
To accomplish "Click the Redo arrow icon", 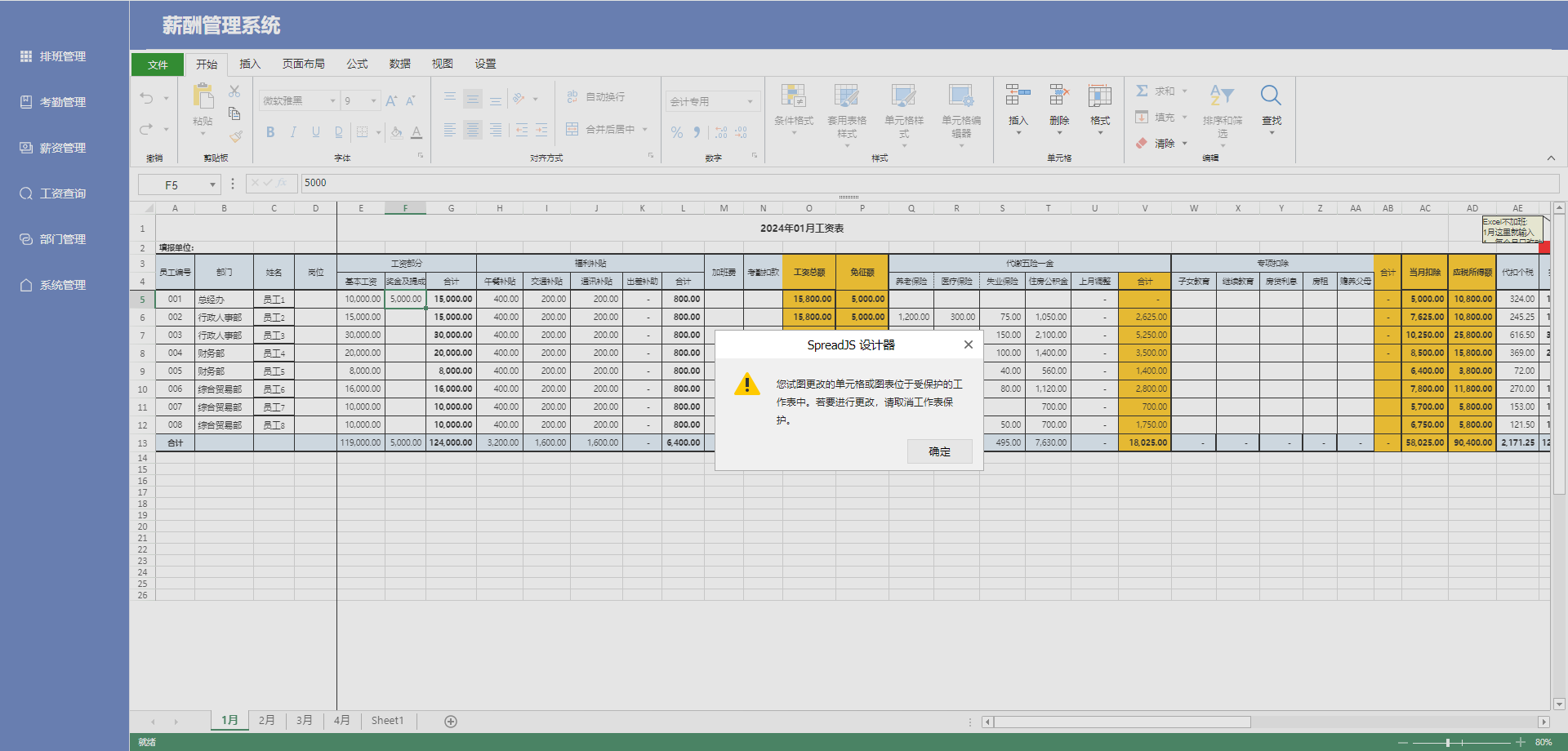I will click(x=147, y=129).
